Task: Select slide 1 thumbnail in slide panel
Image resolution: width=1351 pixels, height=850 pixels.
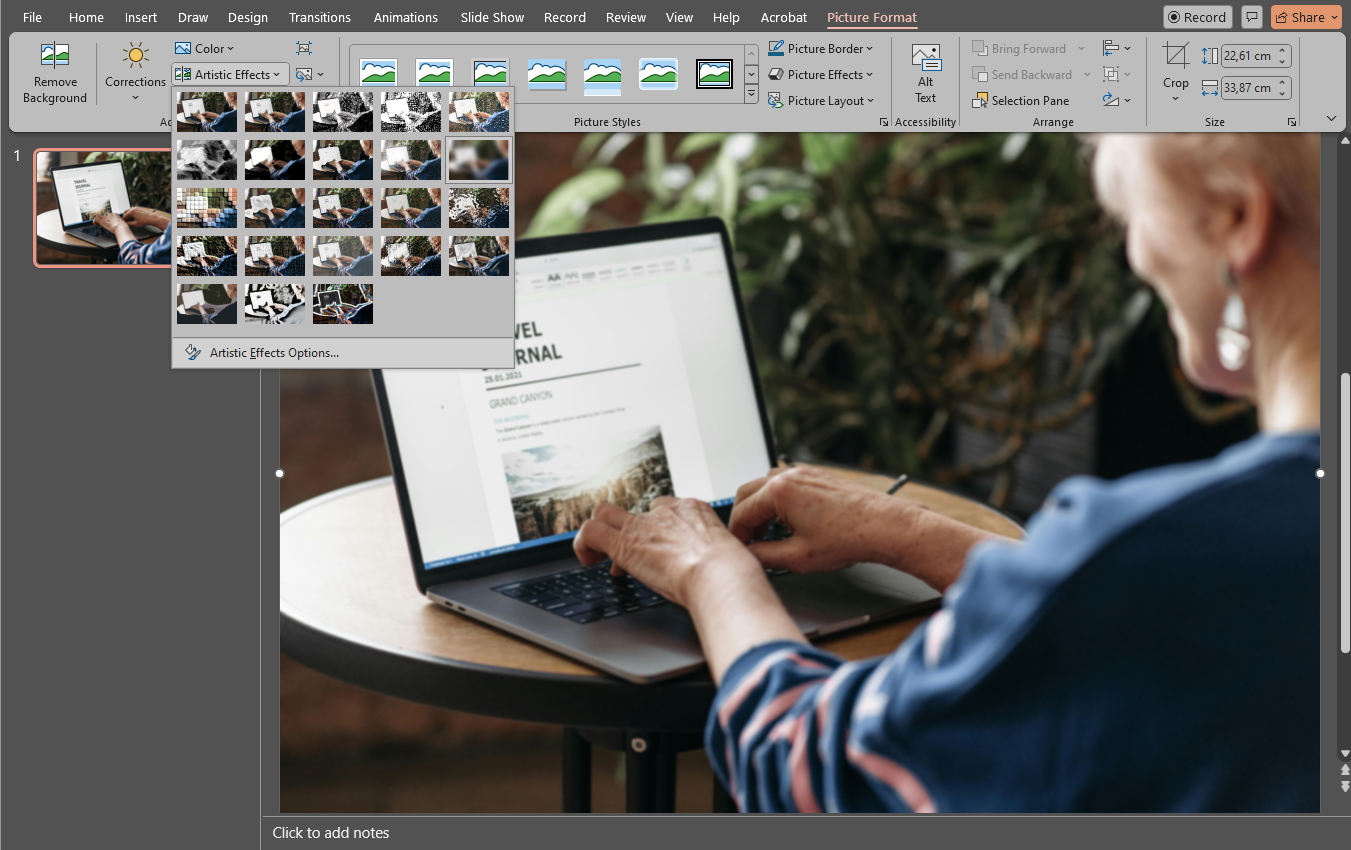Action: [102, 207]
